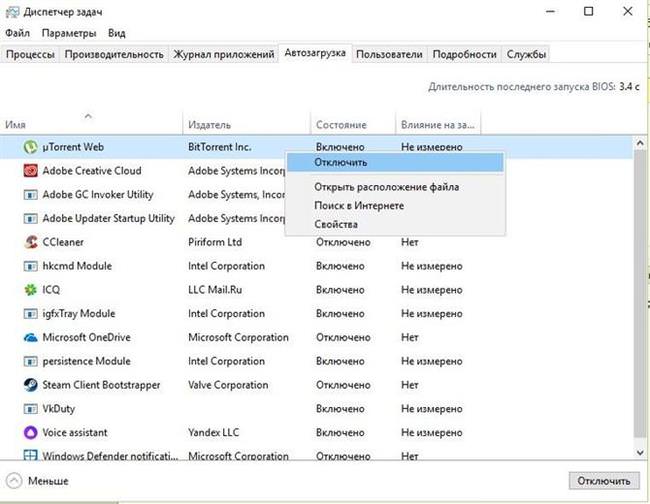Click ICQ's Включено status cell
650x504 pixels.
340,290
